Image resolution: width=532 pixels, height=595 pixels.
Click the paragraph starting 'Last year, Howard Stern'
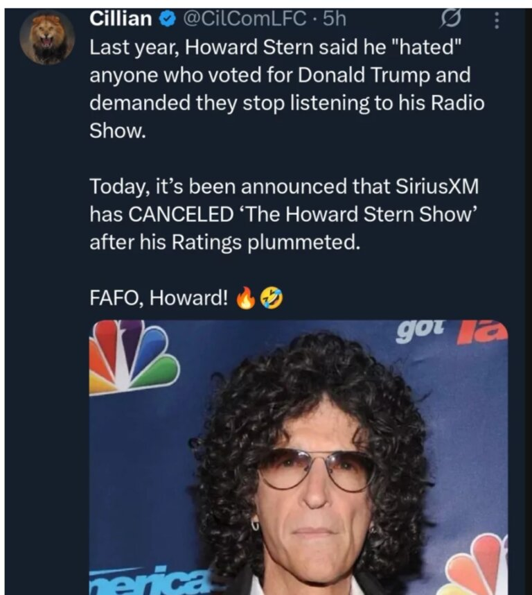(287, 89)
